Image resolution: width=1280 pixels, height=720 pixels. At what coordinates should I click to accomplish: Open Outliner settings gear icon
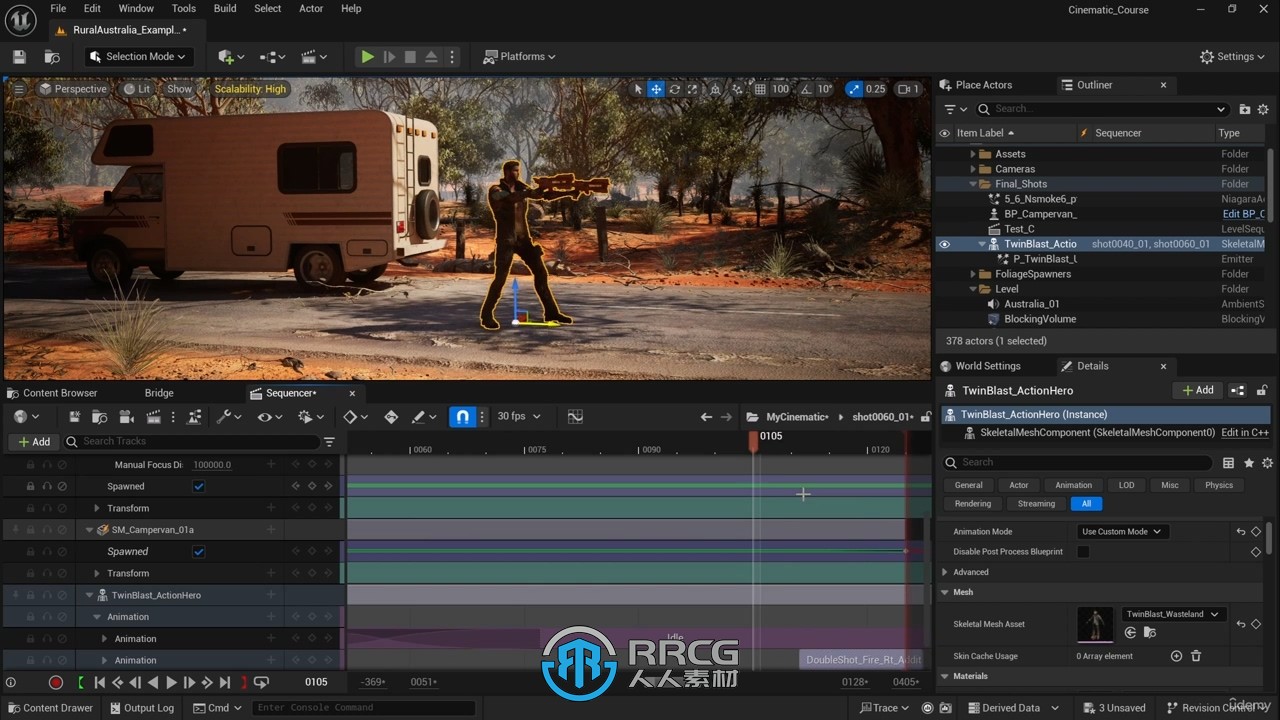pos(1264,109)
